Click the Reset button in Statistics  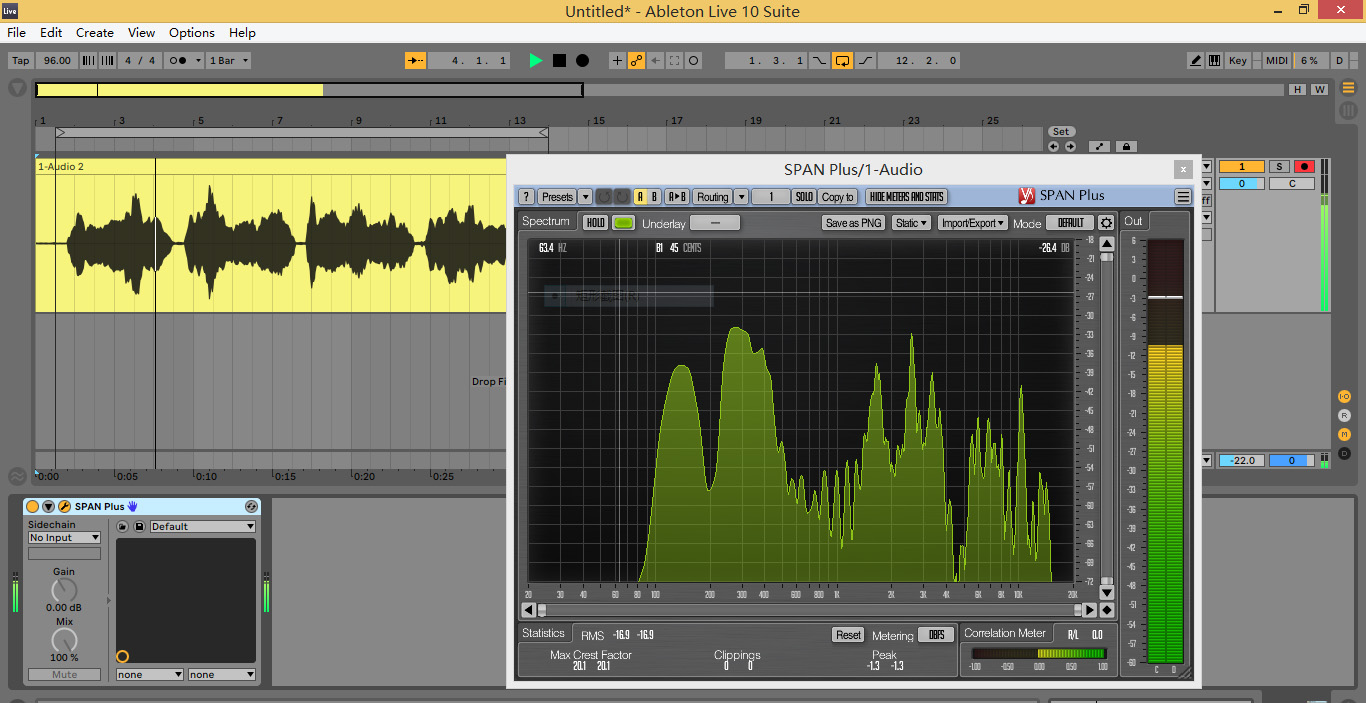coord(848,635)
